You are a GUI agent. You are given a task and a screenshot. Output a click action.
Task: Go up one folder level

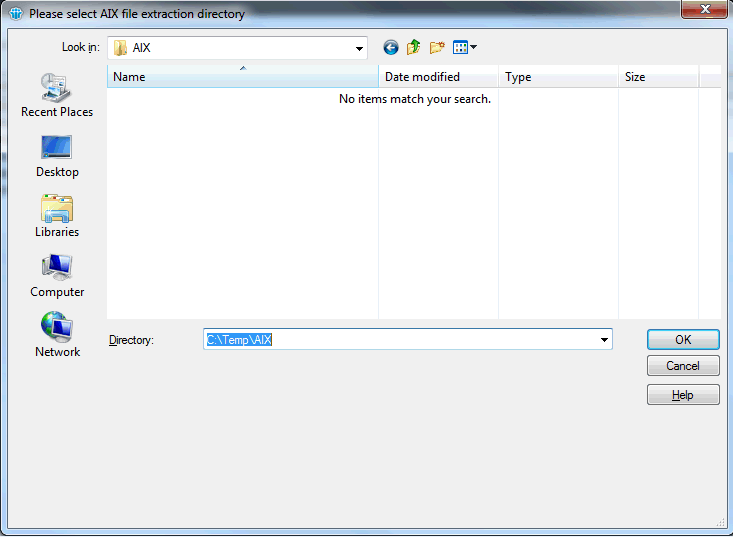[x=413, y=48]
